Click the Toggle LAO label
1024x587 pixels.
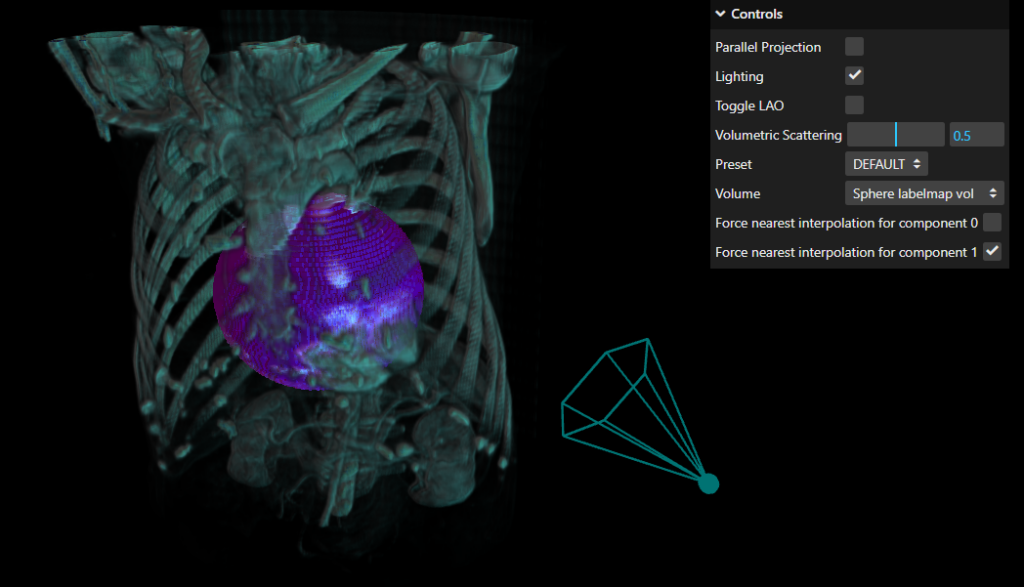pyautogui.click(x=749, y=105)
